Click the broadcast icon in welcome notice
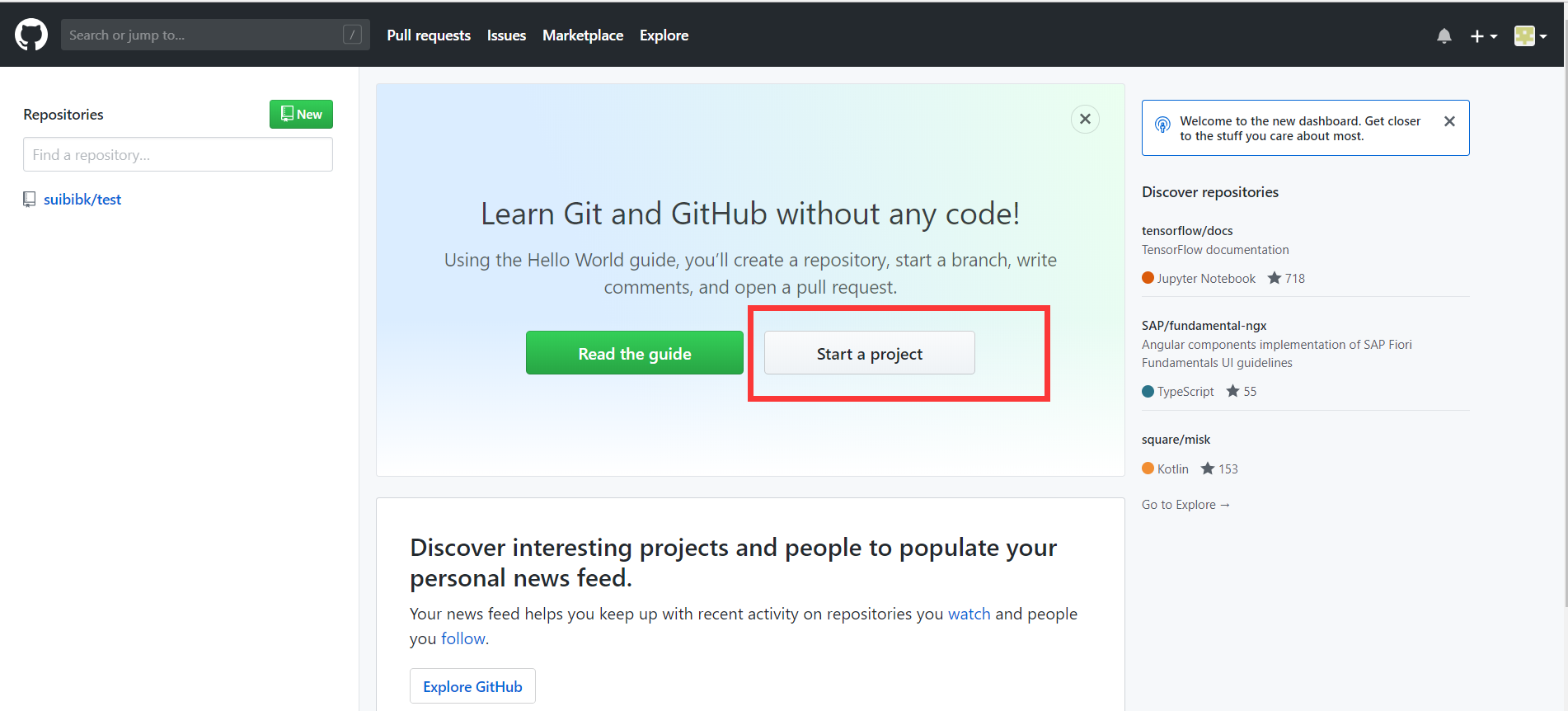Screen dimensions: 1568x711 point(1162,125)
